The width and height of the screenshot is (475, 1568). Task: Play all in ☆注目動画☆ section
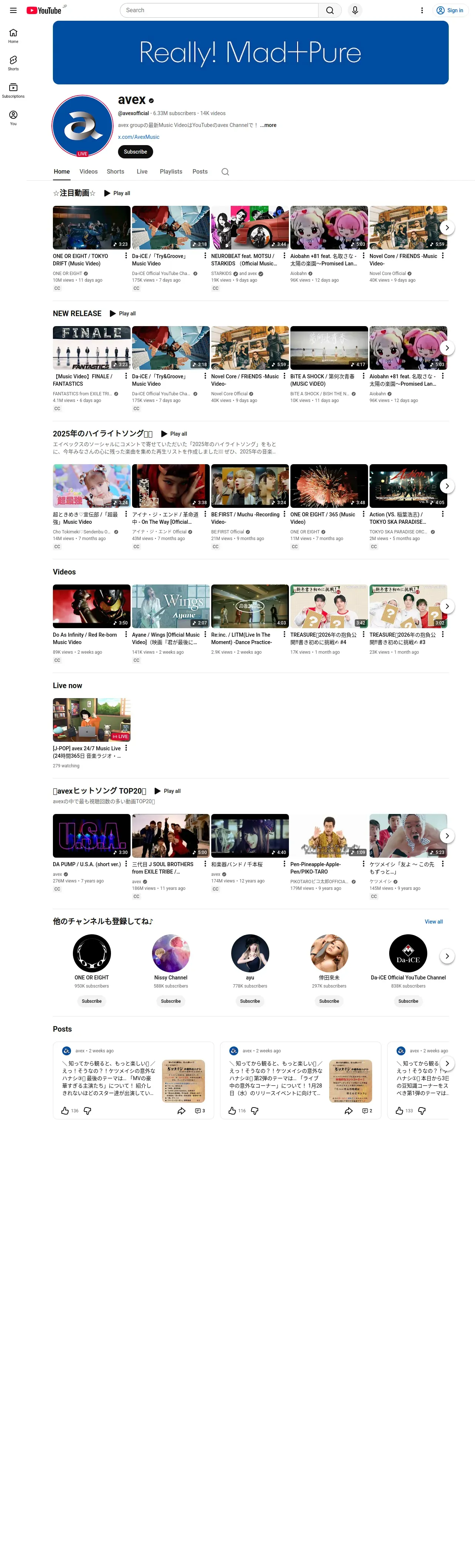click(x=117, y=193)
